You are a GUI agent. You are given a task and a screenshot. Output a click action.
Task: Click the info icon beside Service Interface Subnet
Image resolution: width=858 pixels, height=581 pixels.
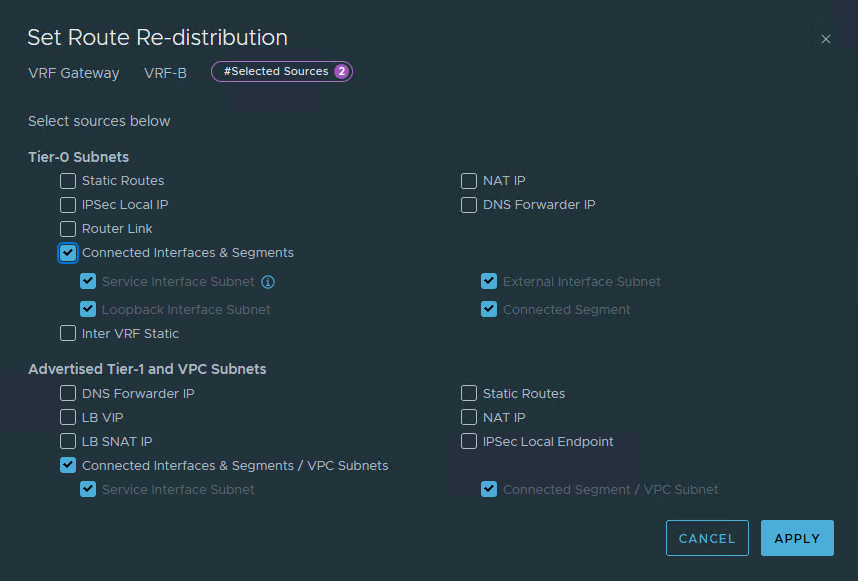click(268, 282)
